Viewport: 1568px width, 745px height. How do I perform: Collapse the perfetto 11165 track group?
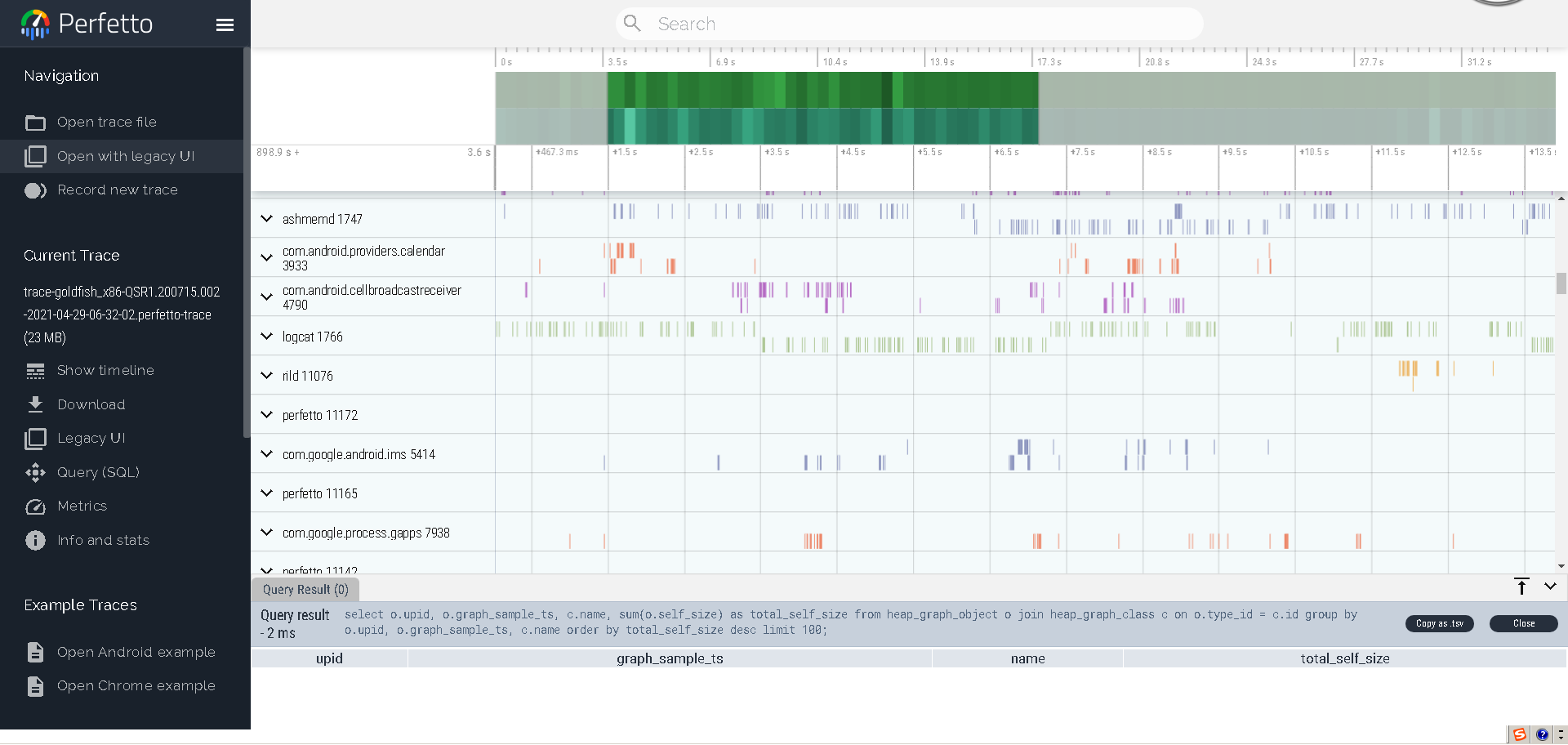point(266,493)
